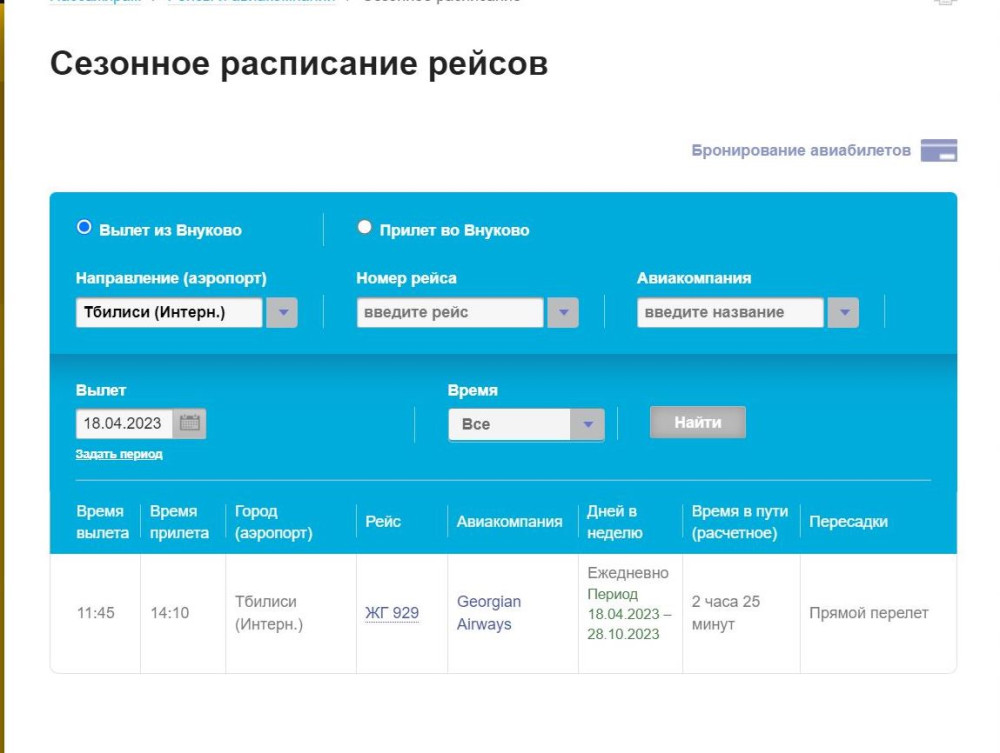The width and height of the screenshot is (1000, 753).
Task: Open flight 'ЖГ 929' details link
Action: click(392, 613)
